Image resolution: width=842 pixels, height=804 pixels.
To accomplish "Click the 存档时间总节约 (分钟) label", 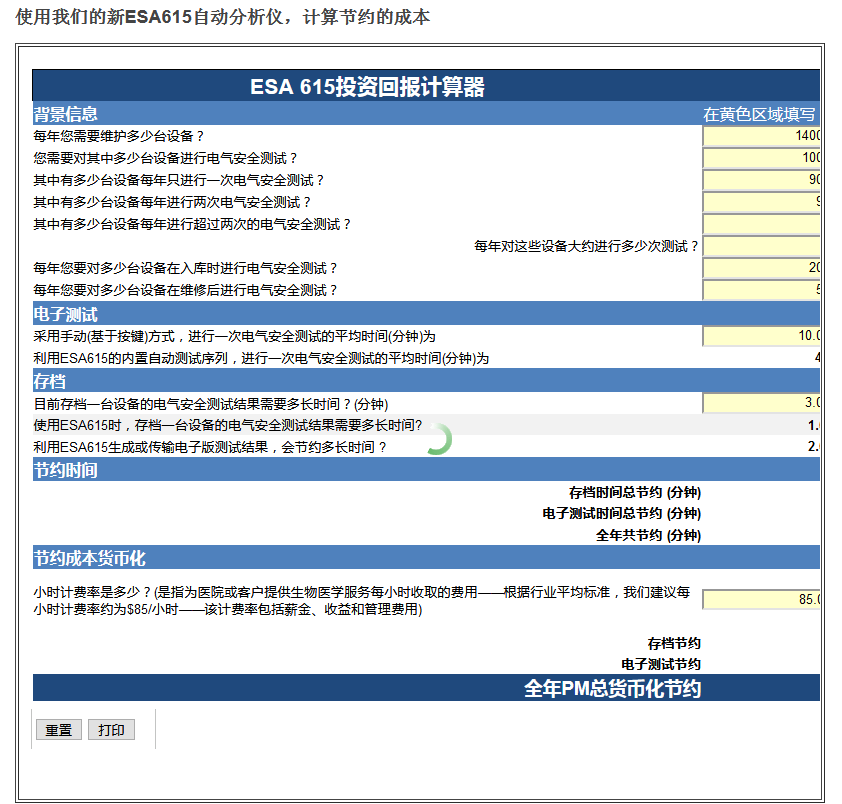I will coord(635,492).
